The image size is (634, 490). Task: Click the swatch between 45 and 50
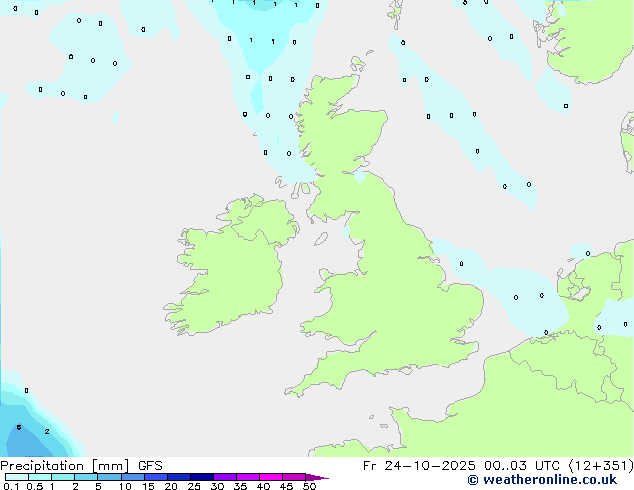click(294, 477)
